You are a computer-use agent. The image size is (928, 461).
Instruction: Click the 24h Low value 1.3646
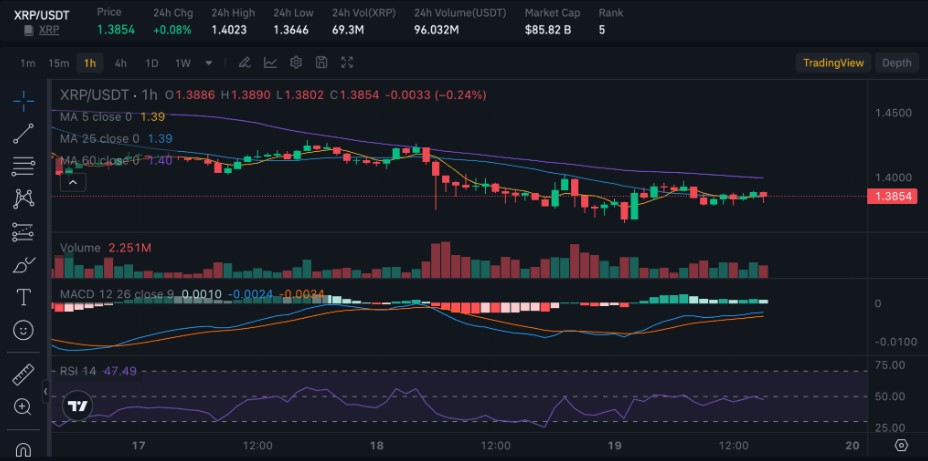point(291,29)
